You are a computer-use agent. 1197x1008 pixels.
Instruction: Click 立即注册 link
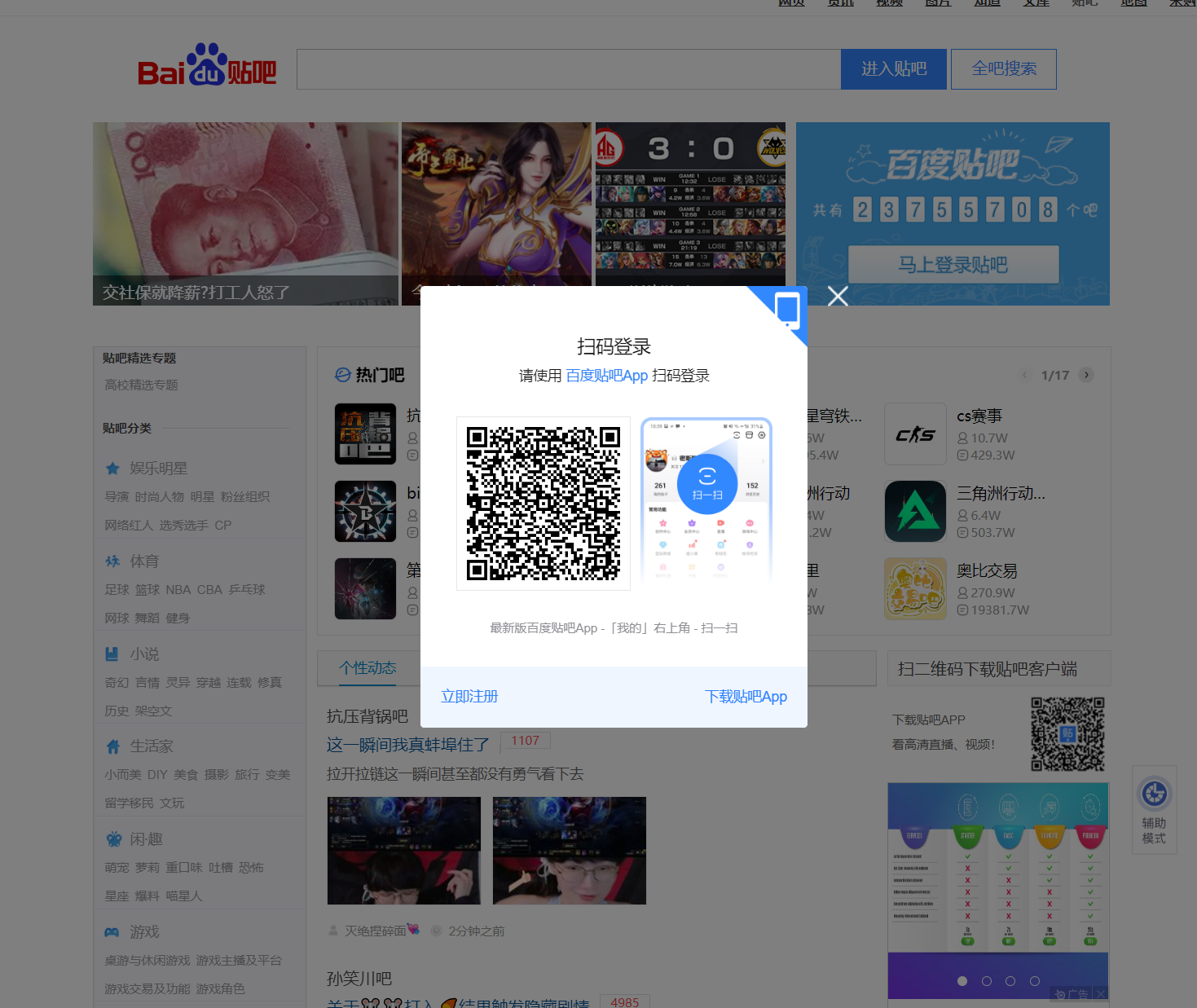(469, 697)
